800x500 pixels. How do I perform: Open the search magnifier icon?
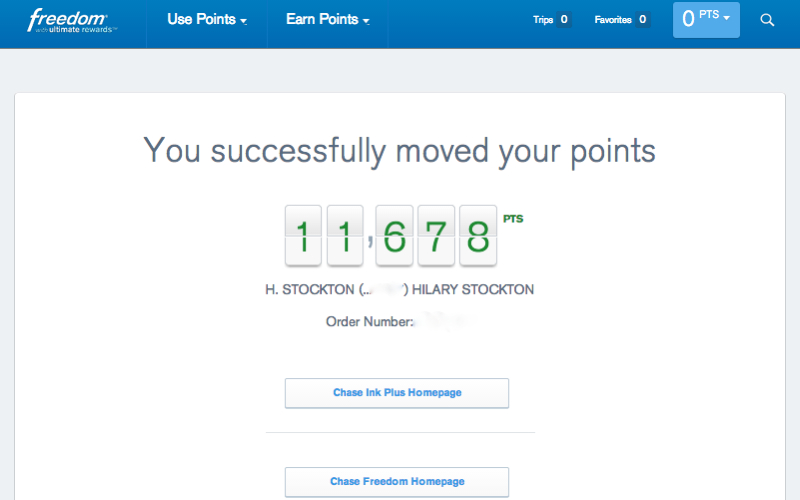point(767,20)
